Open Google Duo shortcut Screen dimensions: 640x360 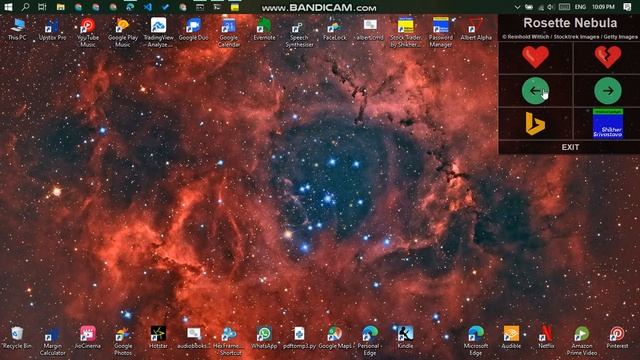(x=193, y=29)
